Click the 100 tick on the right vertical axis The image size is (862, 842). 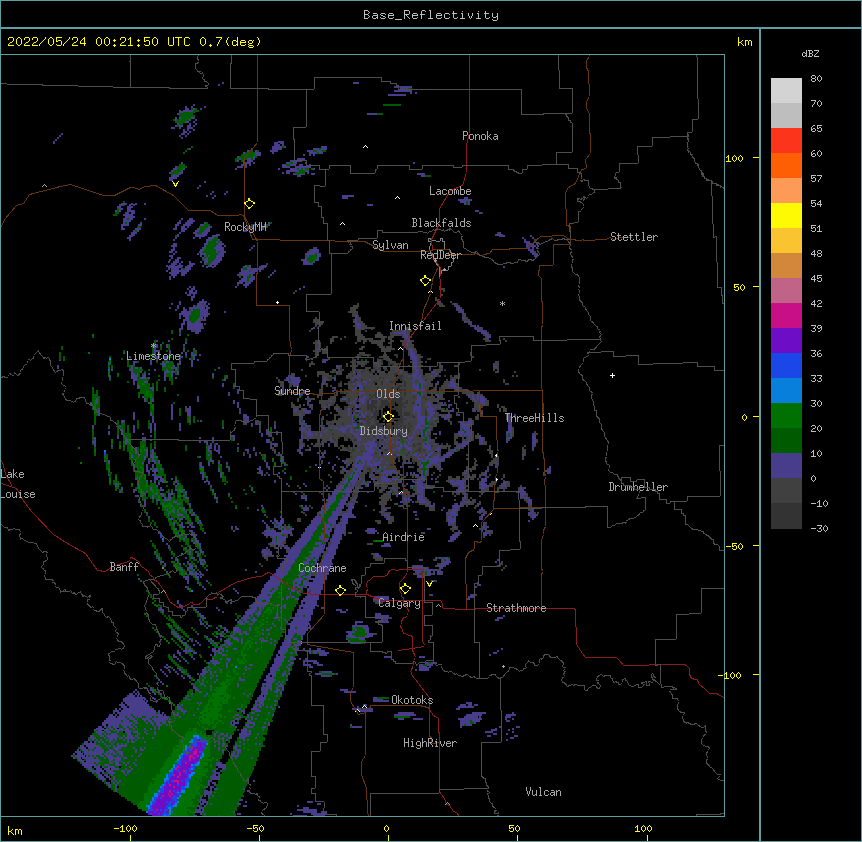[734, 158]
